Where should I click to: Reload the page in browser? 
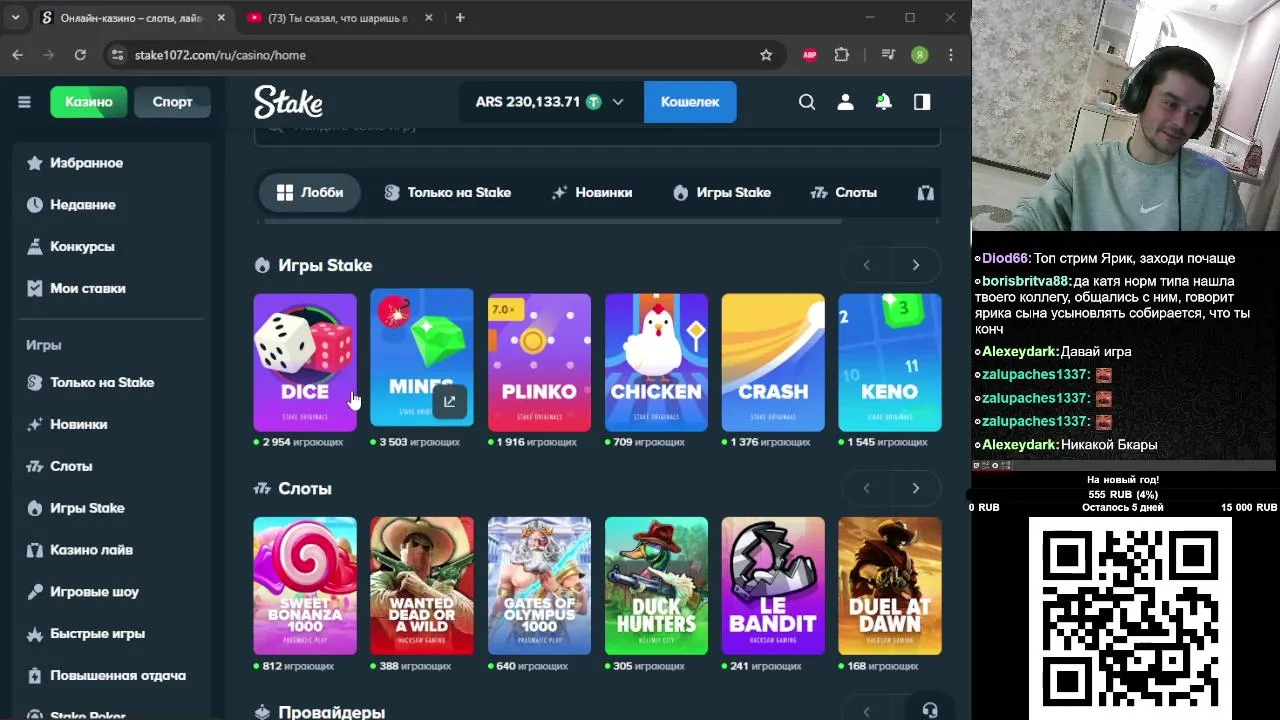[x=80, y=55]
